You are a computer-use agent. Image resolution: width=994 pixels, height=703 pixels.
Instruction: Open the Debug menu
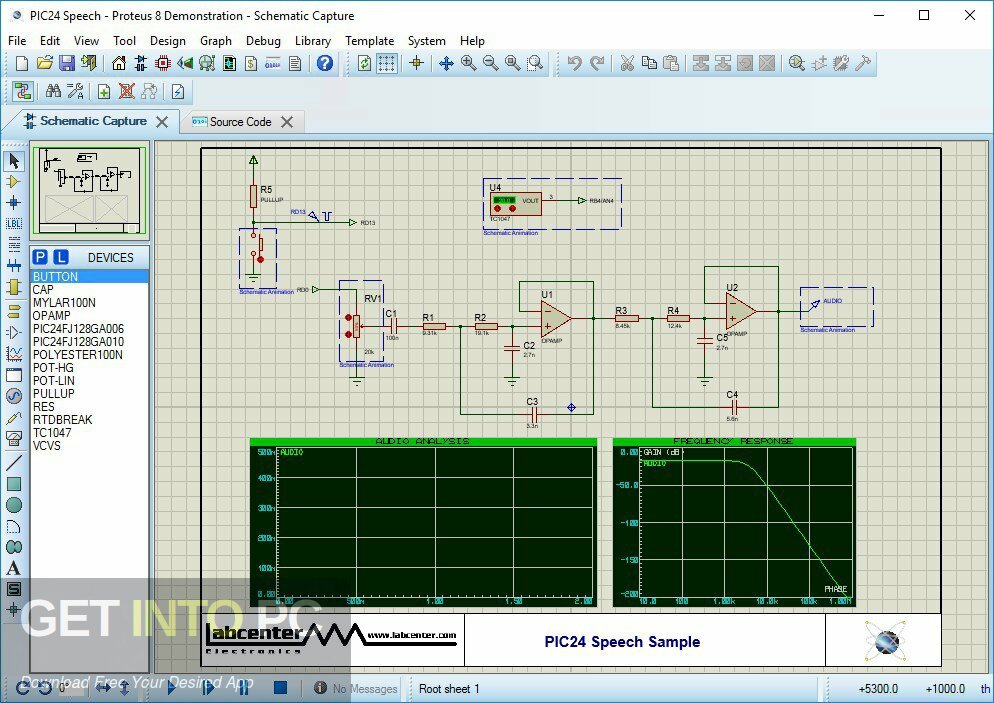tap(263, 41)
